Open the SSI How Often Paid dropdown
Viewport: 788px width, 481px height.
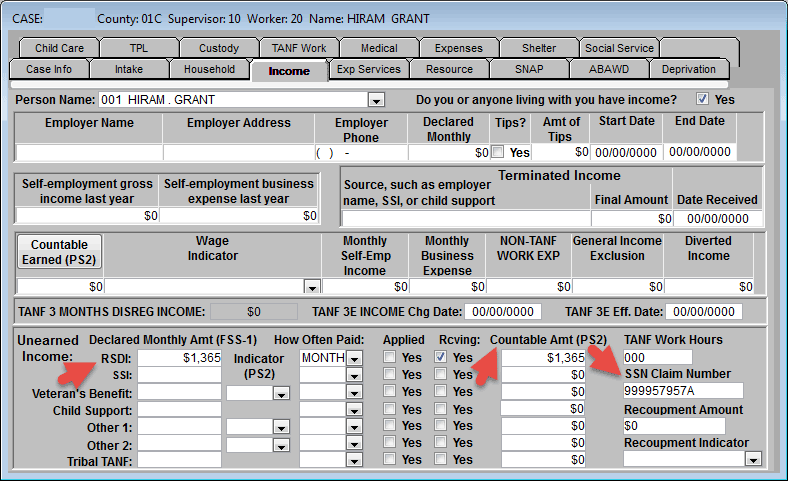pyautogui.click(x=354, y=375)
